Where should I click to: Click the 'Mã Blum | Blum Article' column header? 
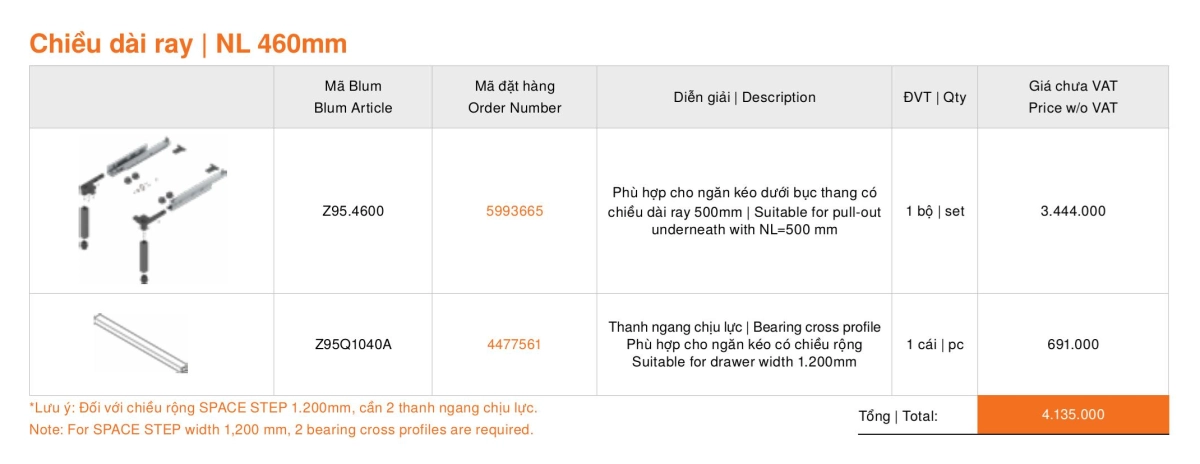click(353, 97)
